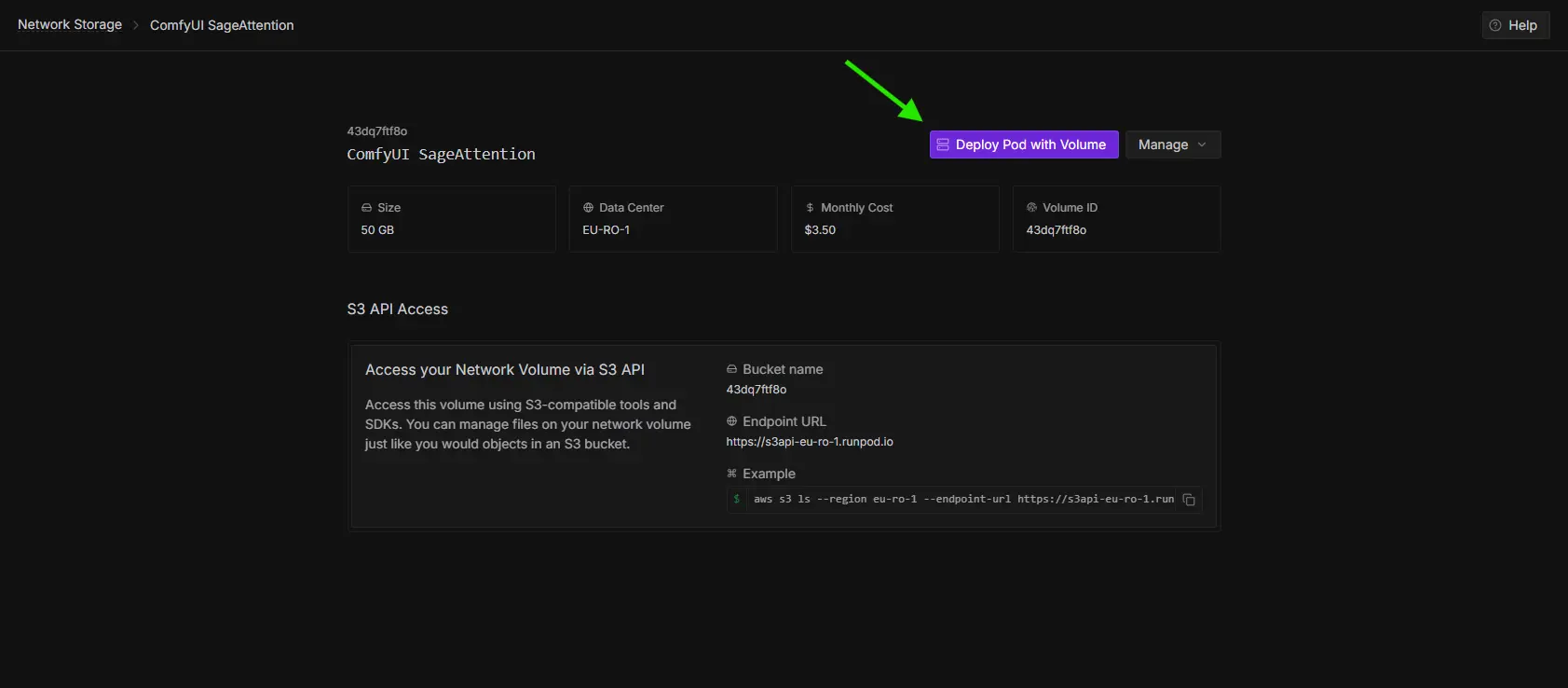This screenshot has width=1568, height=688.
Task: Click the Bucket name label
Action: pyautogui.click(x=783, y=369)
